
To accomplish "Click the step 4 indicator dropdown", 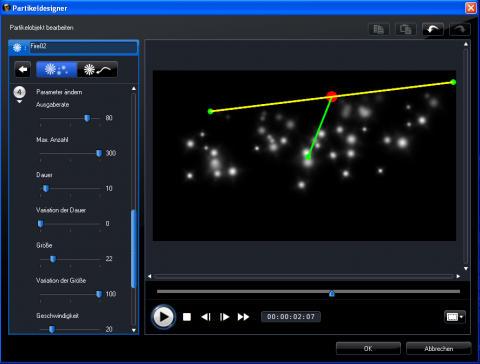I will (19, 95).
